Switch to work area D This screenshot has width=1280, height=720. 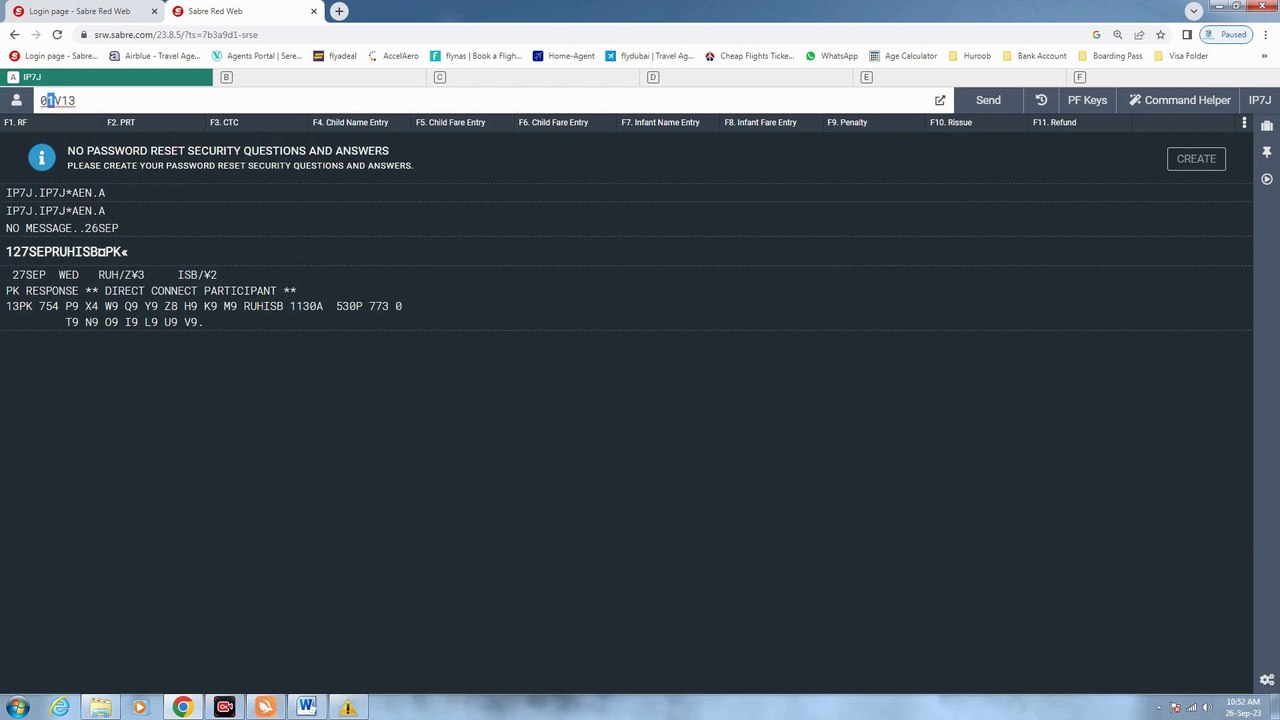pos(746,77)
